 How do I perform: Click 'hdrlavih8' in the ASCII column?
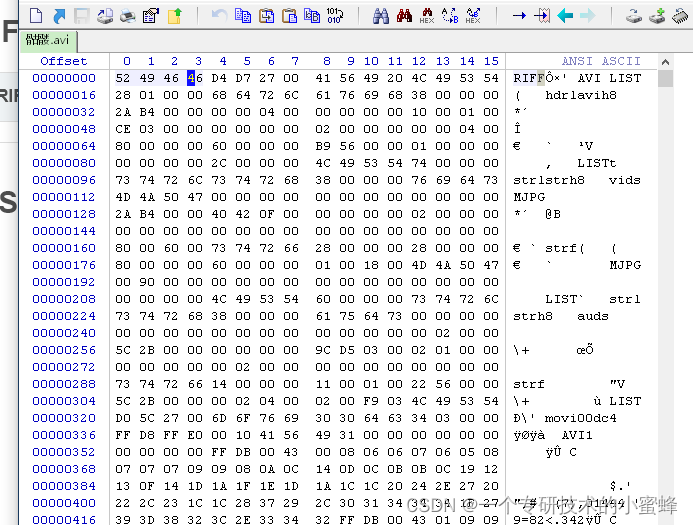(581, 95)
